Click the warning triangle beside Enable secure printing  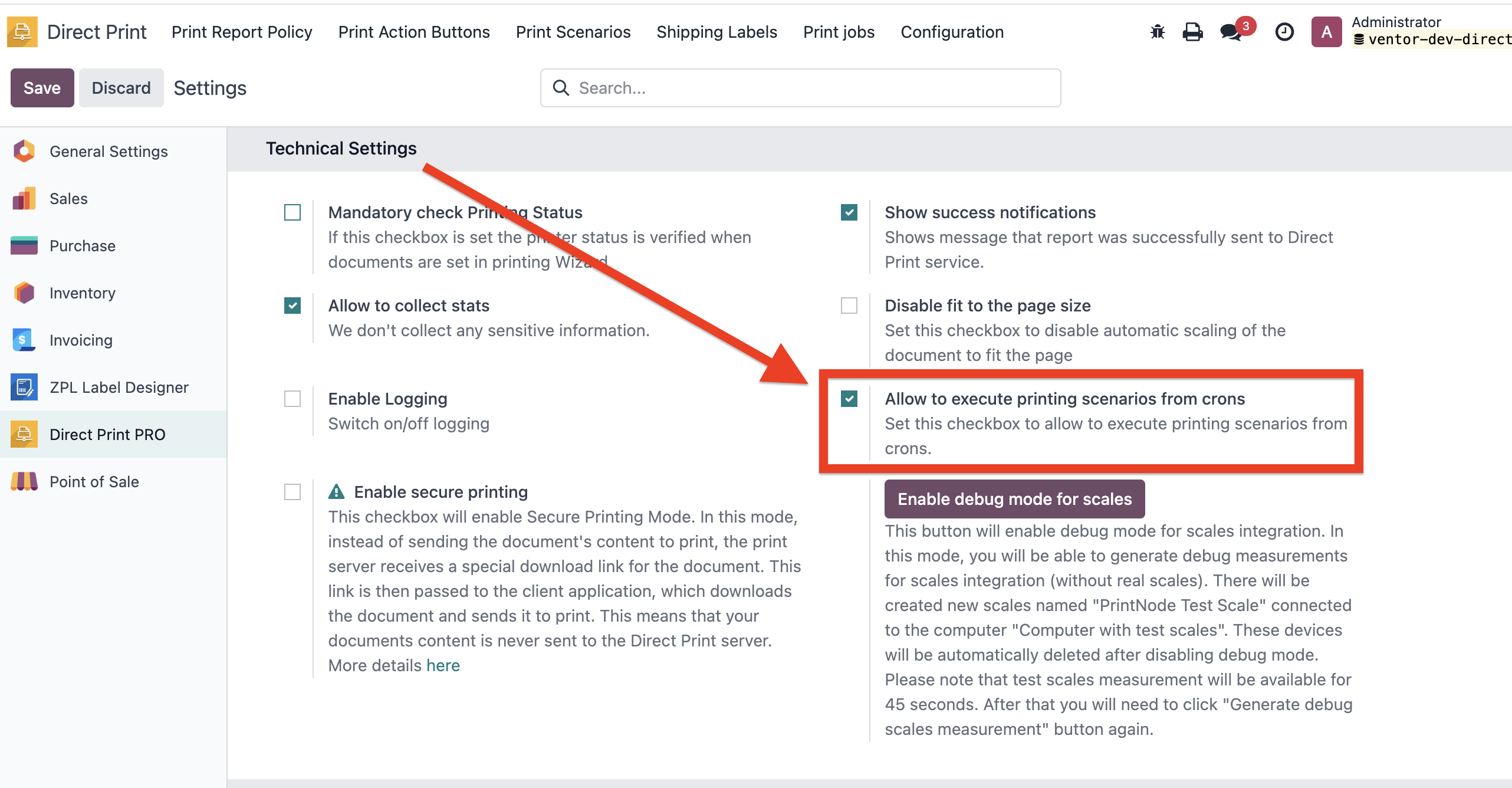[x=336, y=491]
